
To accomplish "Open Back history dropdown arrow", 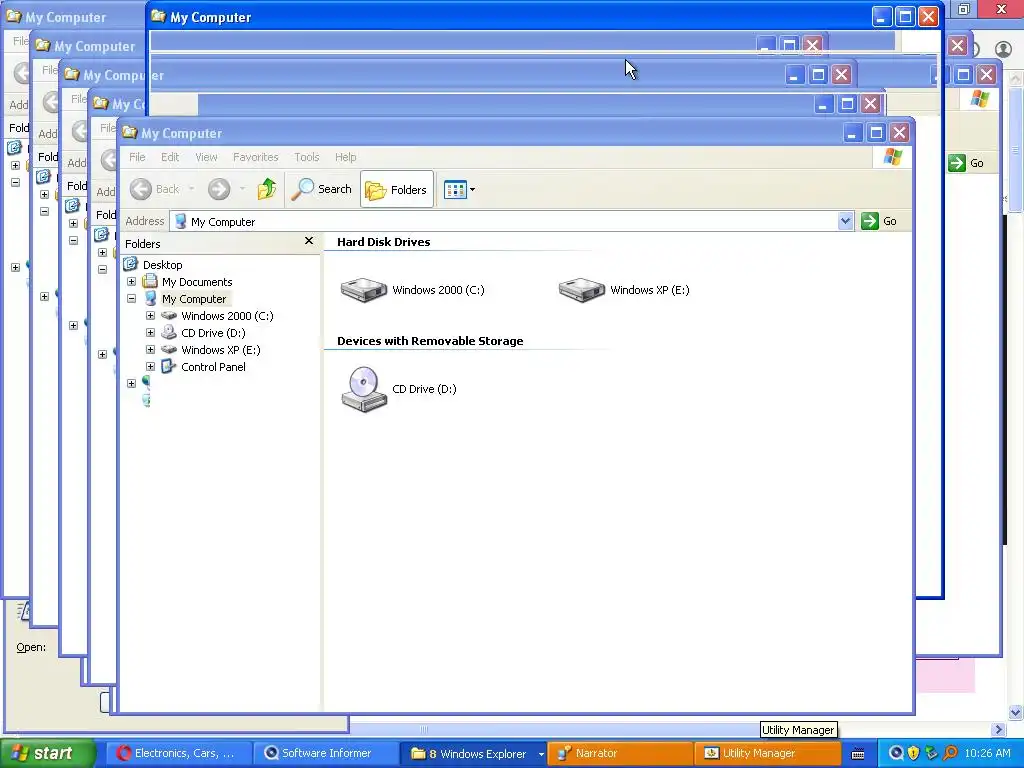I will pyautogui.click(x=191, y=189).
